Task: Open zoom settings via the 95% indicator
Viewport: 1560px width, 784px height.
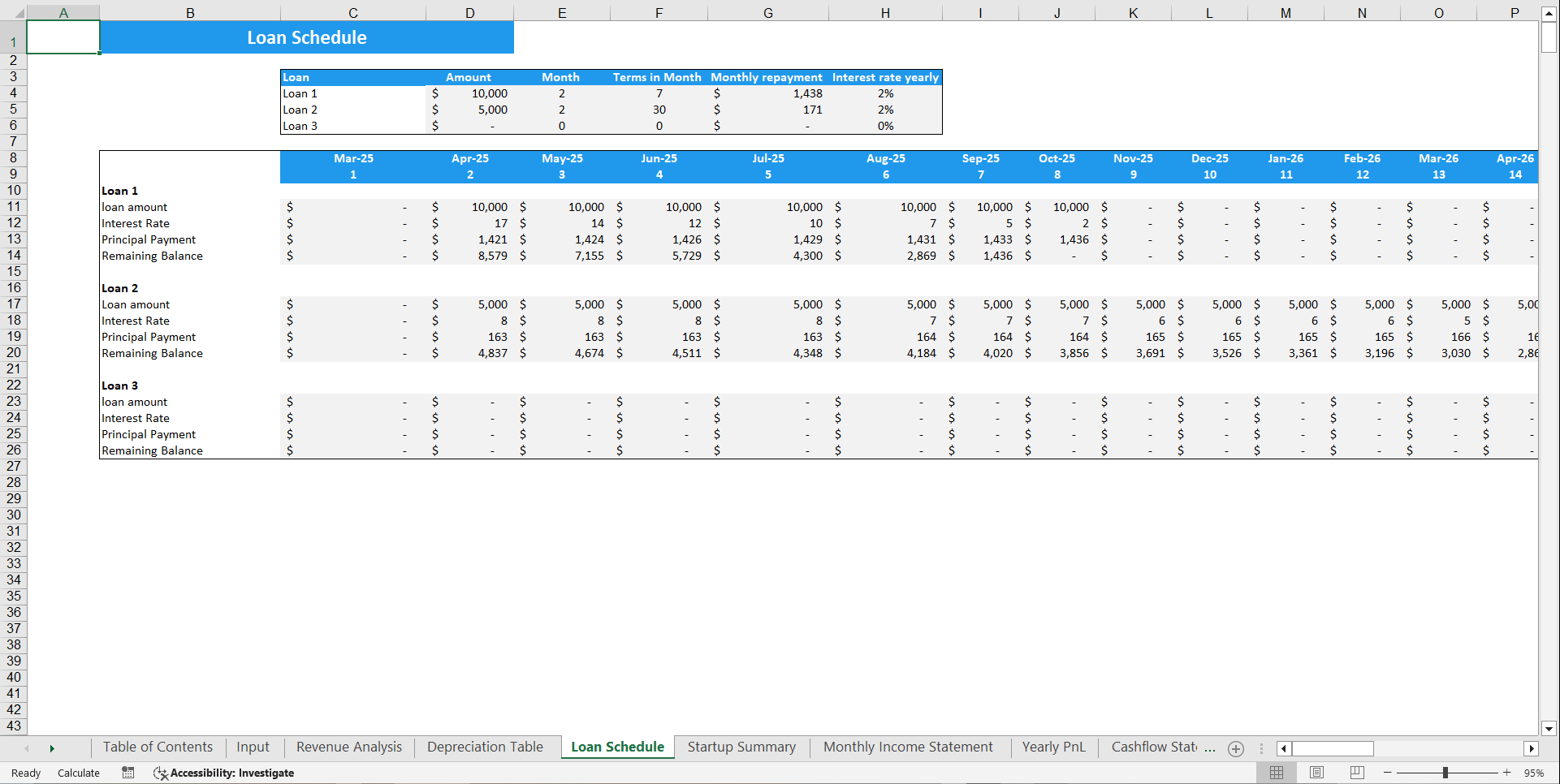Action: (x=1533, y=773)
